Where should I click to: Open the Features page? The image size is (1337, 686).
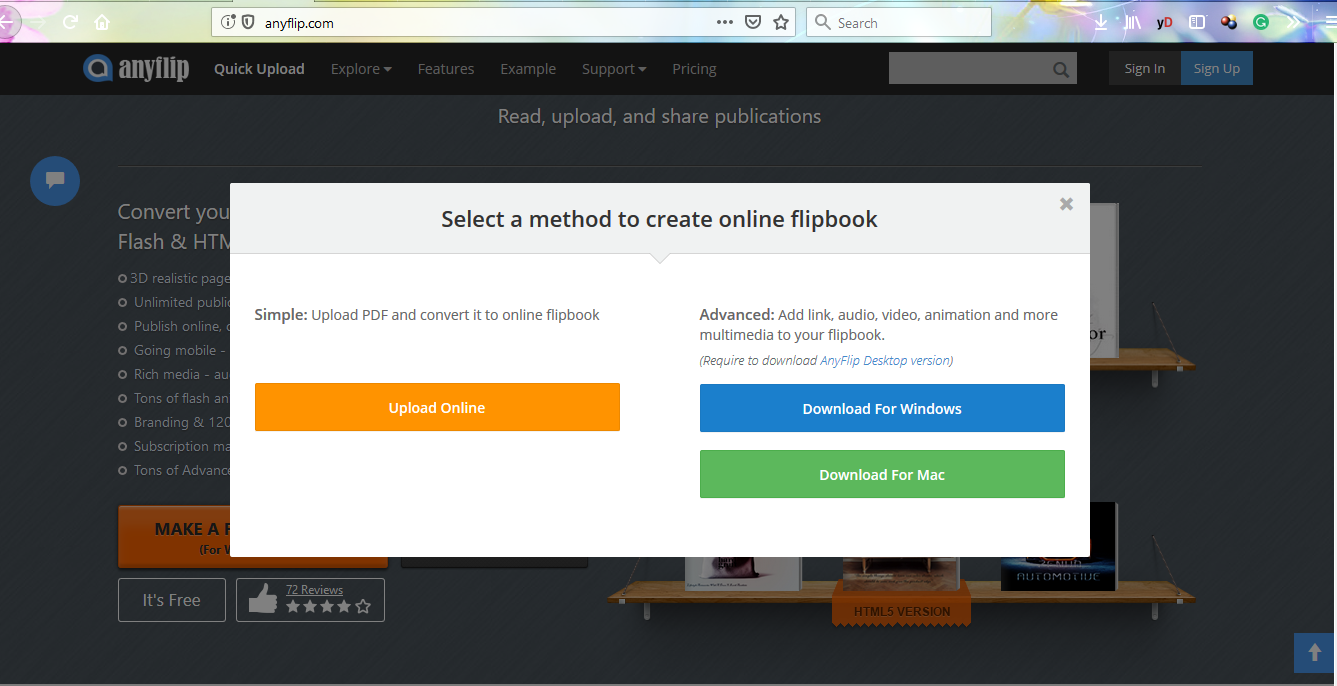click(x=446, y=69)
